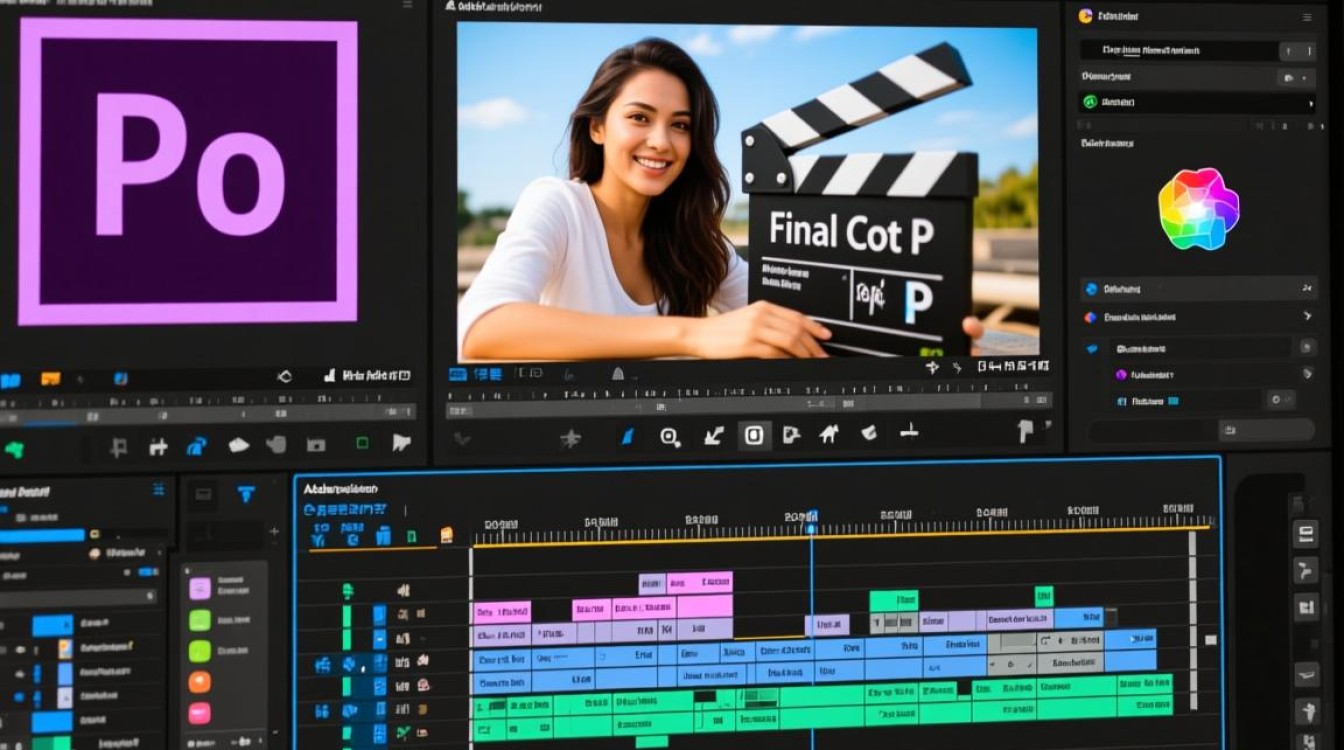Click the house-shaped icon below the preview
The image size is (1344, 750).
tap(829, 434)
